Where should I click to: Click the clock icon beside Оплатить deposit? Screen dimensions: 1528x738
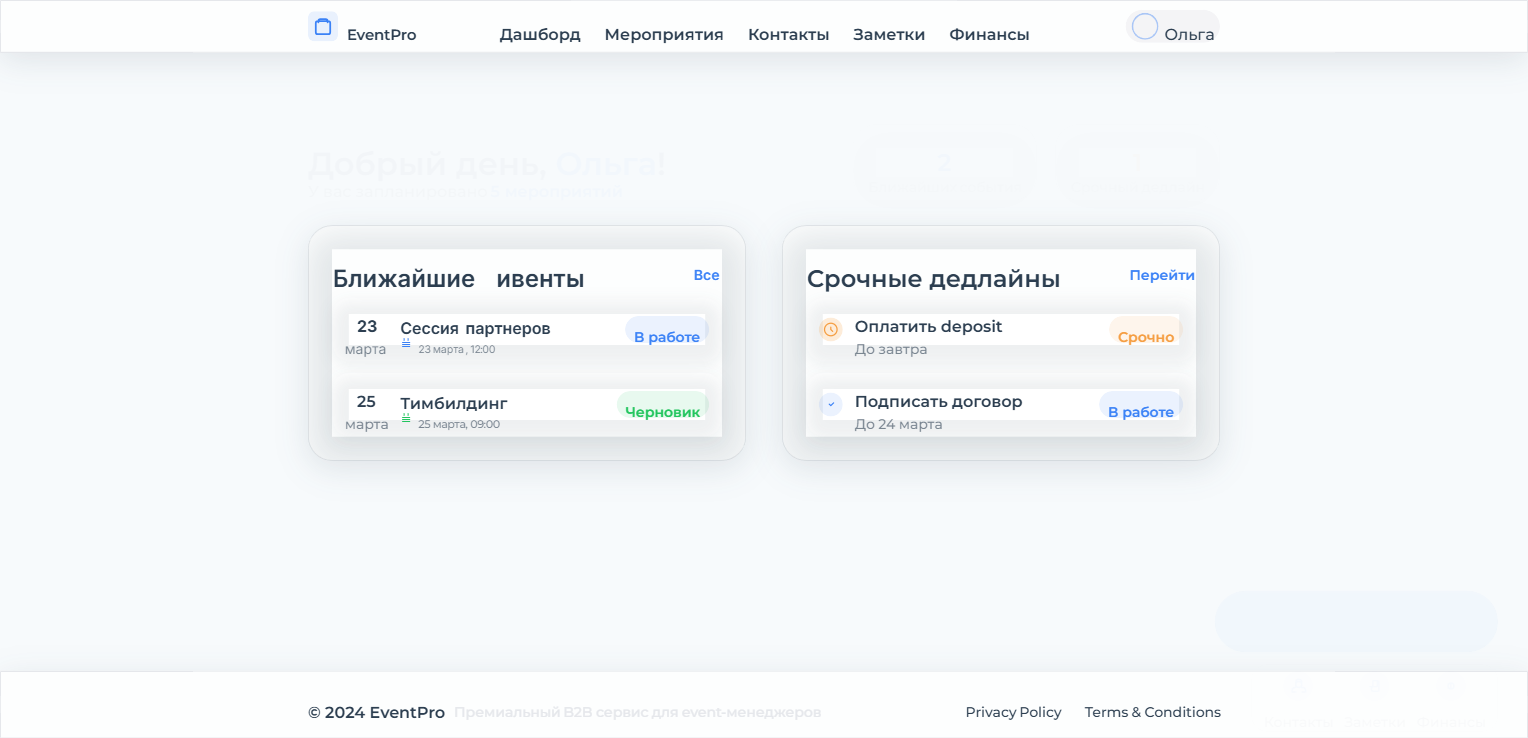831,329
